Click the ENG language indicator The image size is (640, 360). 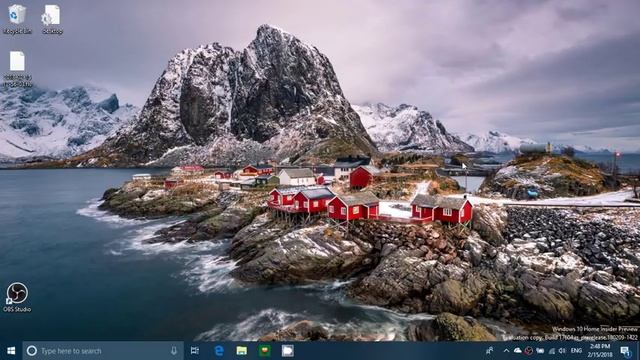point(576,351)
